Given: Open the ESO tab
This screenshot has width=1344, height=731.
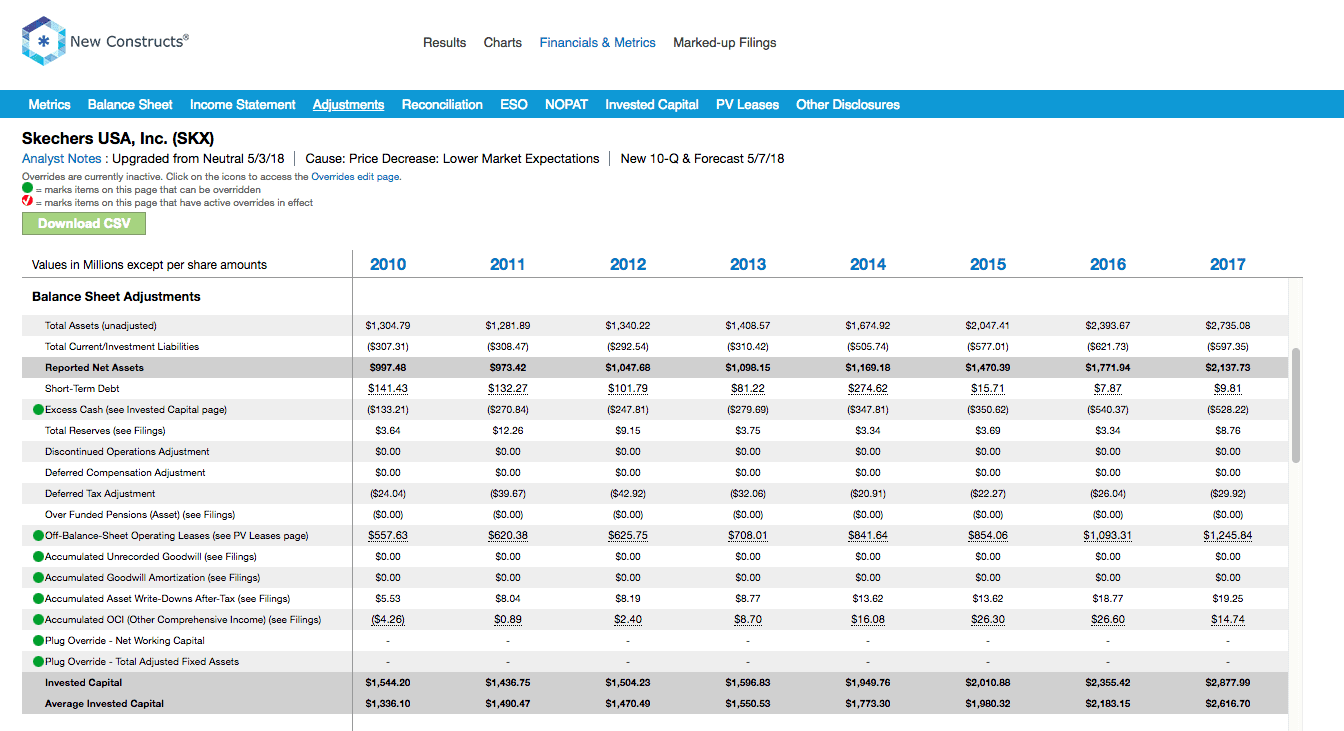Looking at the screenshot, I should tap(514, 104).
